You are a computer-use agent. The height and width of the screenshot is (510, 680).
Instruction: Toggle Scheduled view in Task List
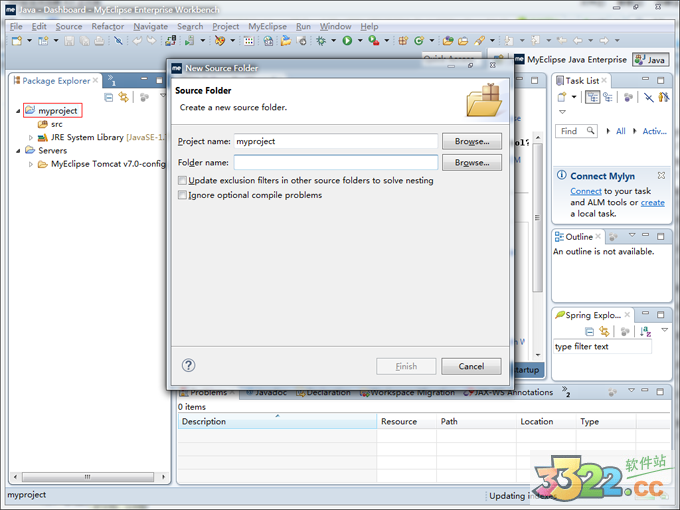[x=608, y=97]
